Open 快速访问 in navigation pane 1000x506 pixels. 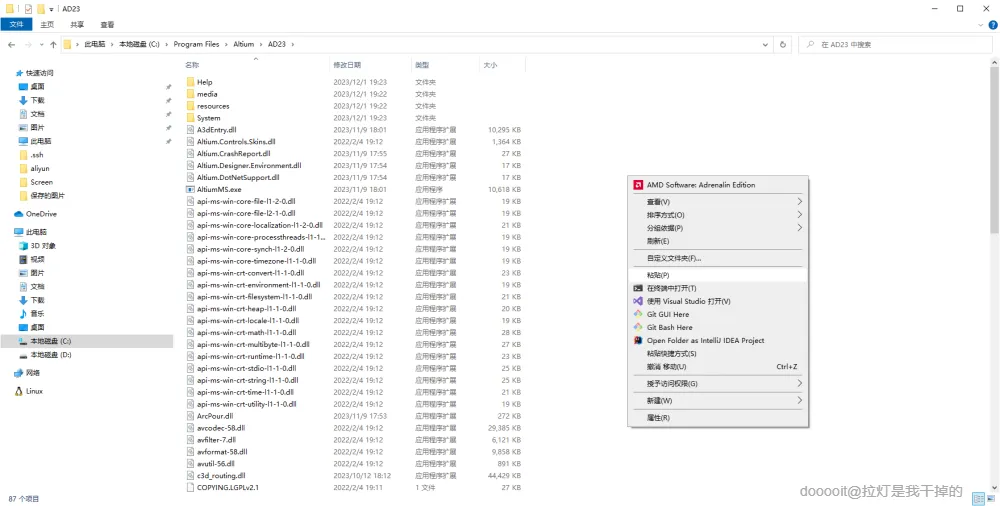tap(34, 73)
